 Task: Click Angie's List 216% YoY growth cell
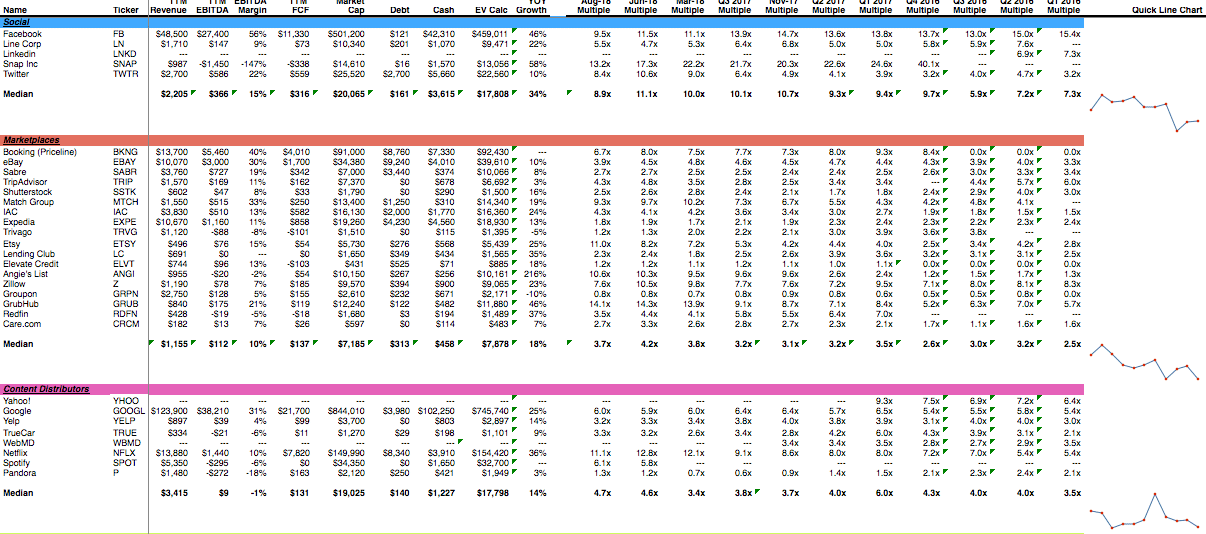pyautogui.click(x=536, y=273)
